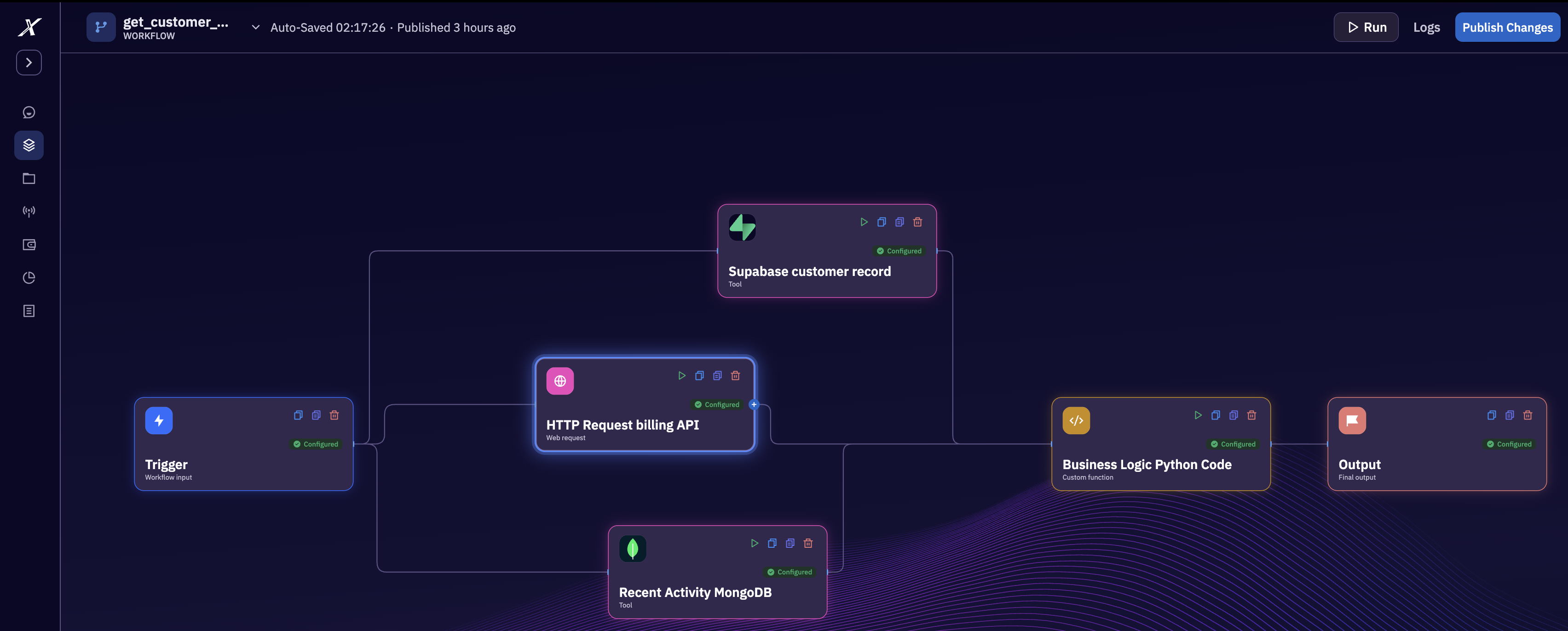Screen dimensions: 1568x631
Task: Copy the Supabase customer record node
Action: [882, 222]
